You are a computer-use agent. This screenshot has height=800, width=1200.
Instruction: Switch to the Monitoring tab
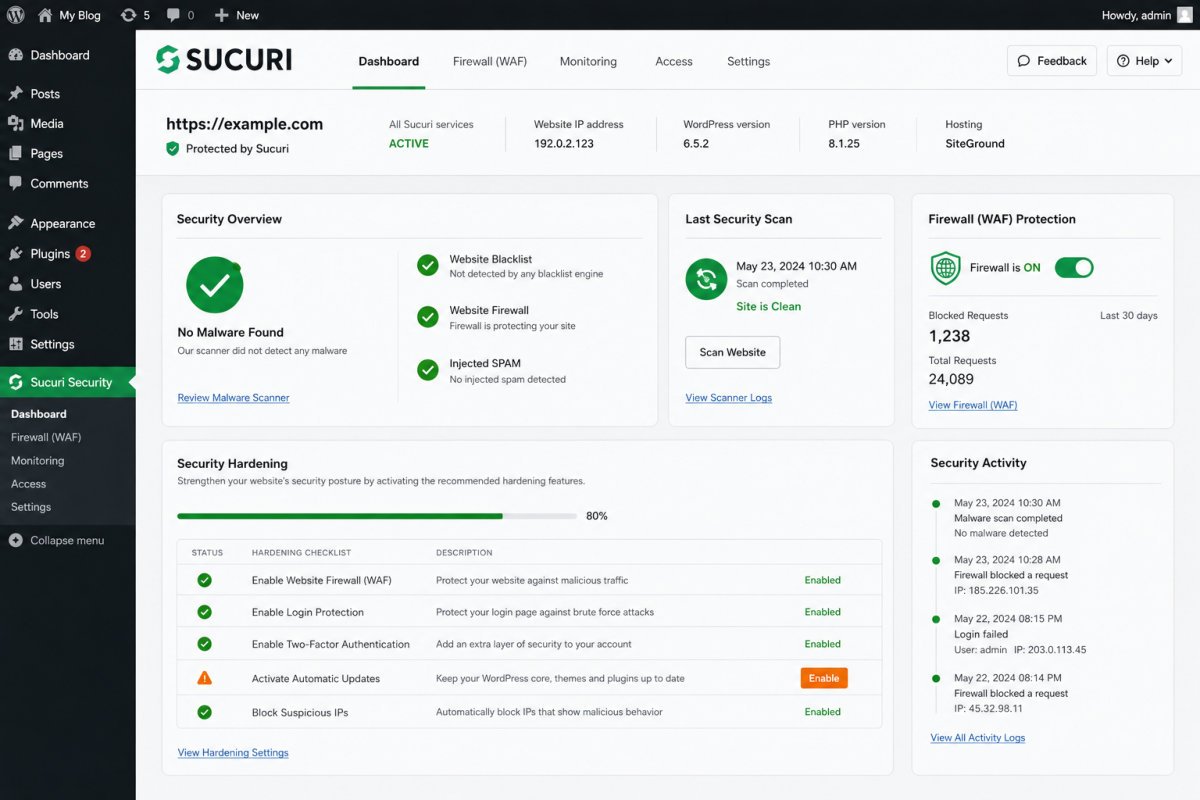588,61
